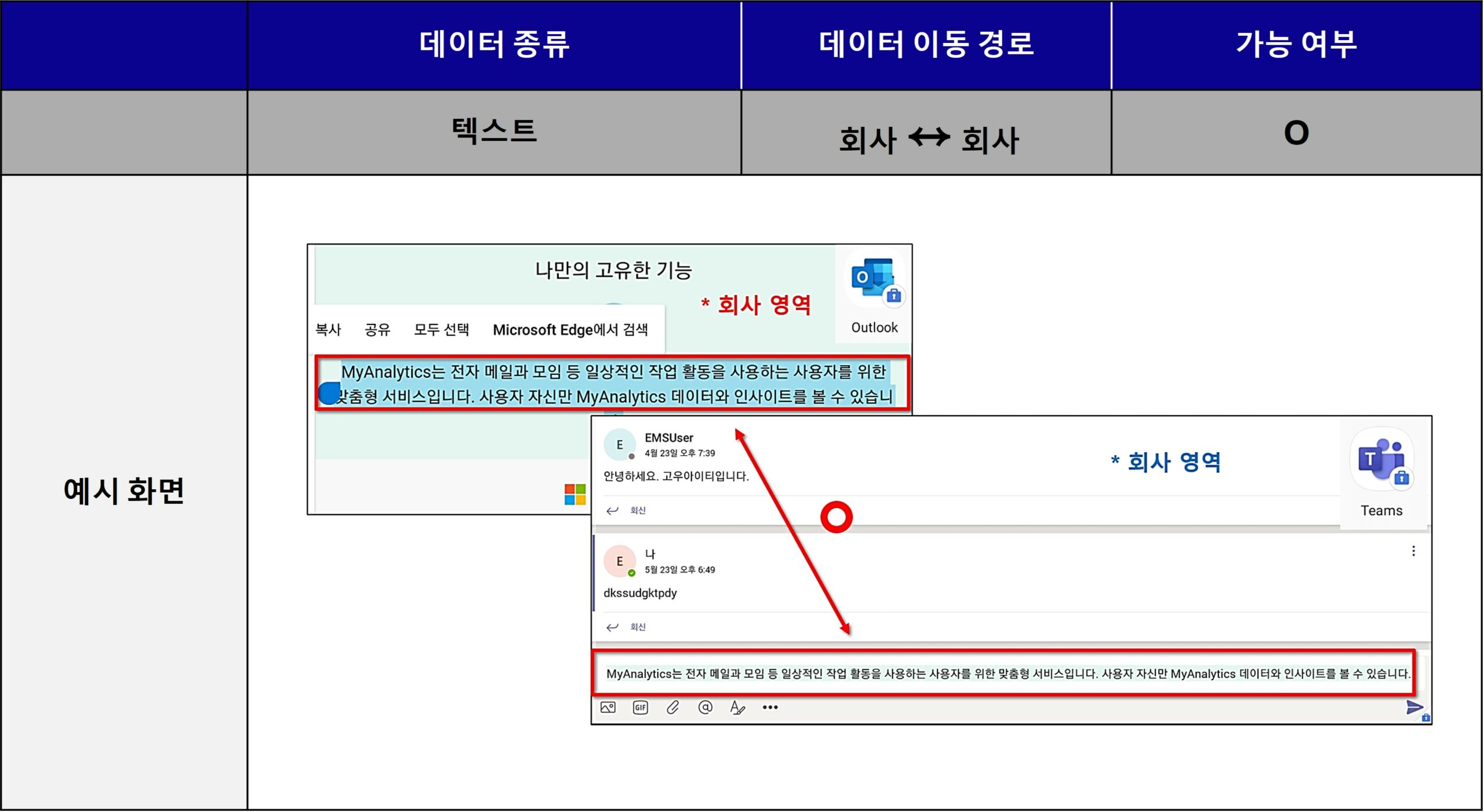Click 회신 under EMSUser's message
Image resolution: width=1484 pixels, height=812 pixels.
pyautogui.click(x=637, y=511)
